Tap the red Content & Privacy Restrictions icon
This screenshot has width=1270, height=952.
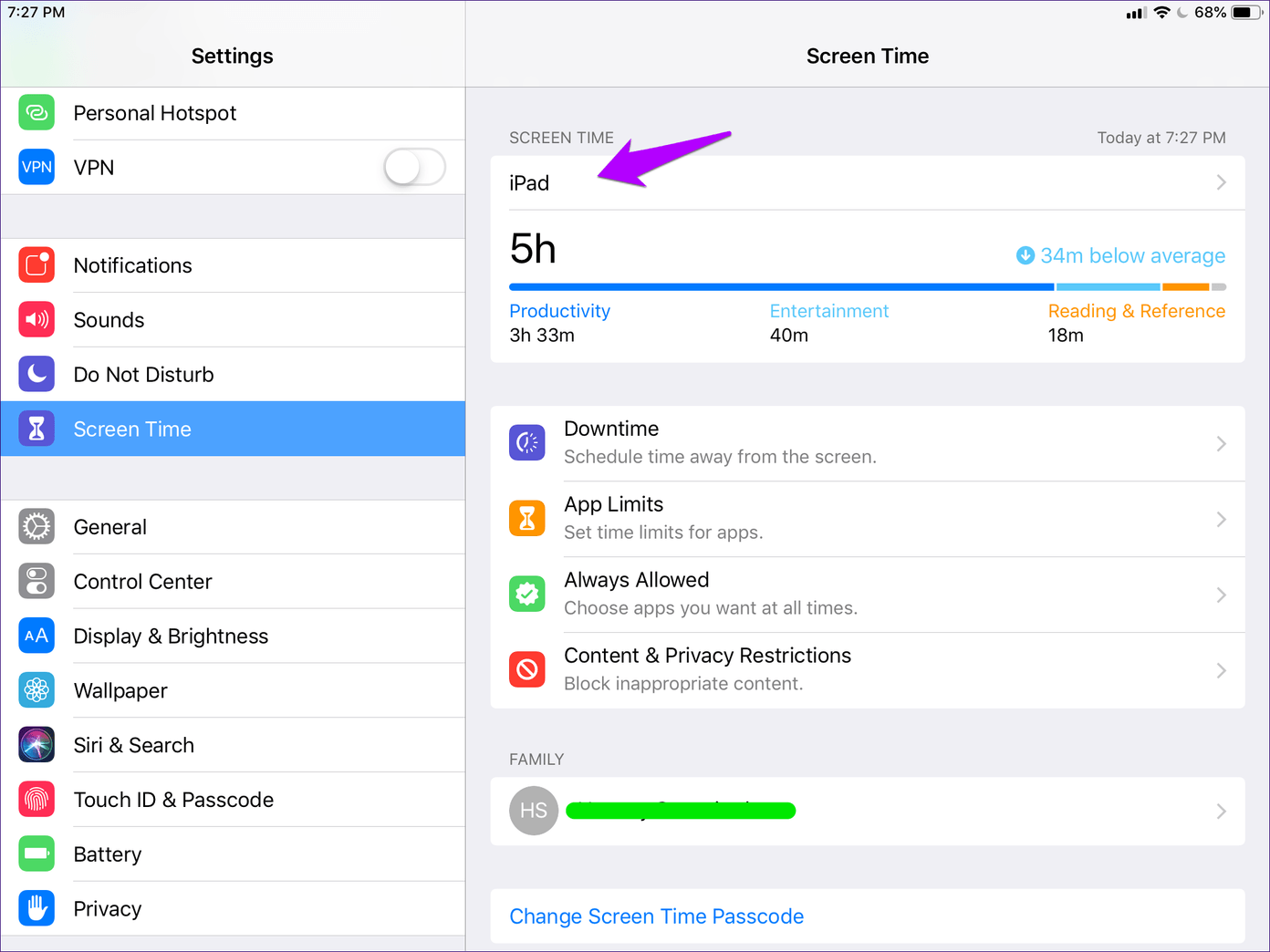point(527,670)
